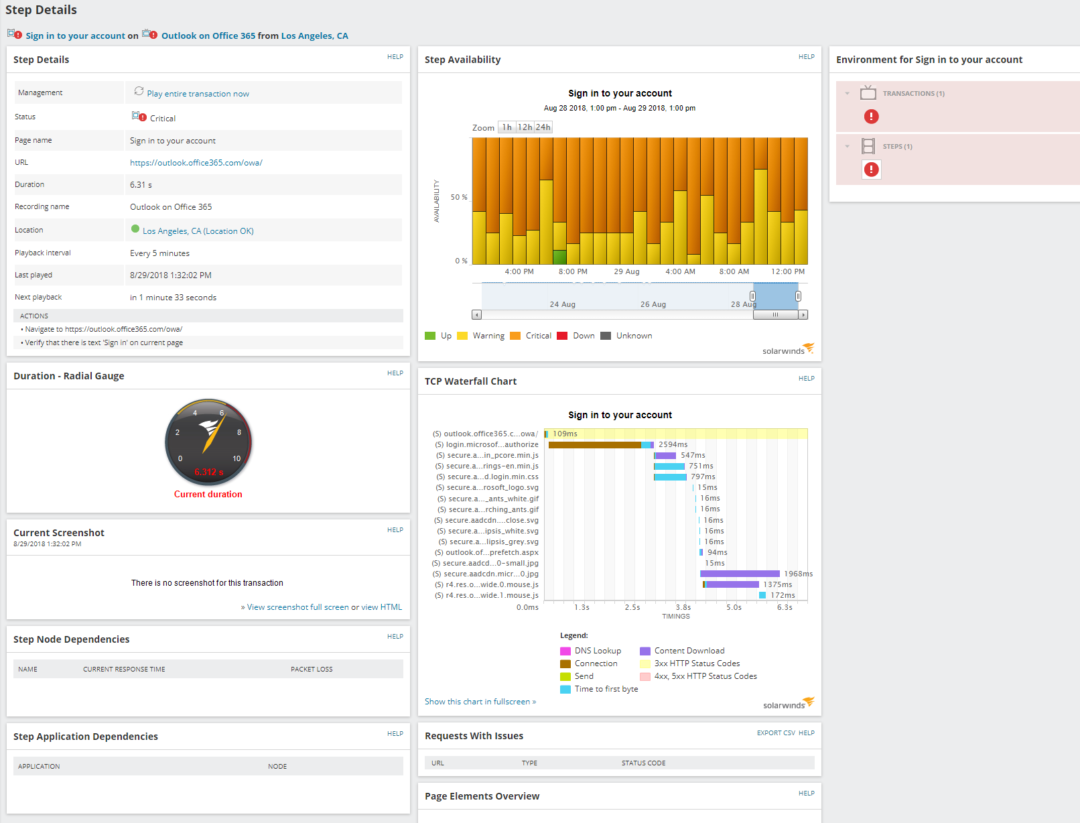Toggle the Warning series in availability legend
1080x823 pixels.
click(x=481, y=336)
